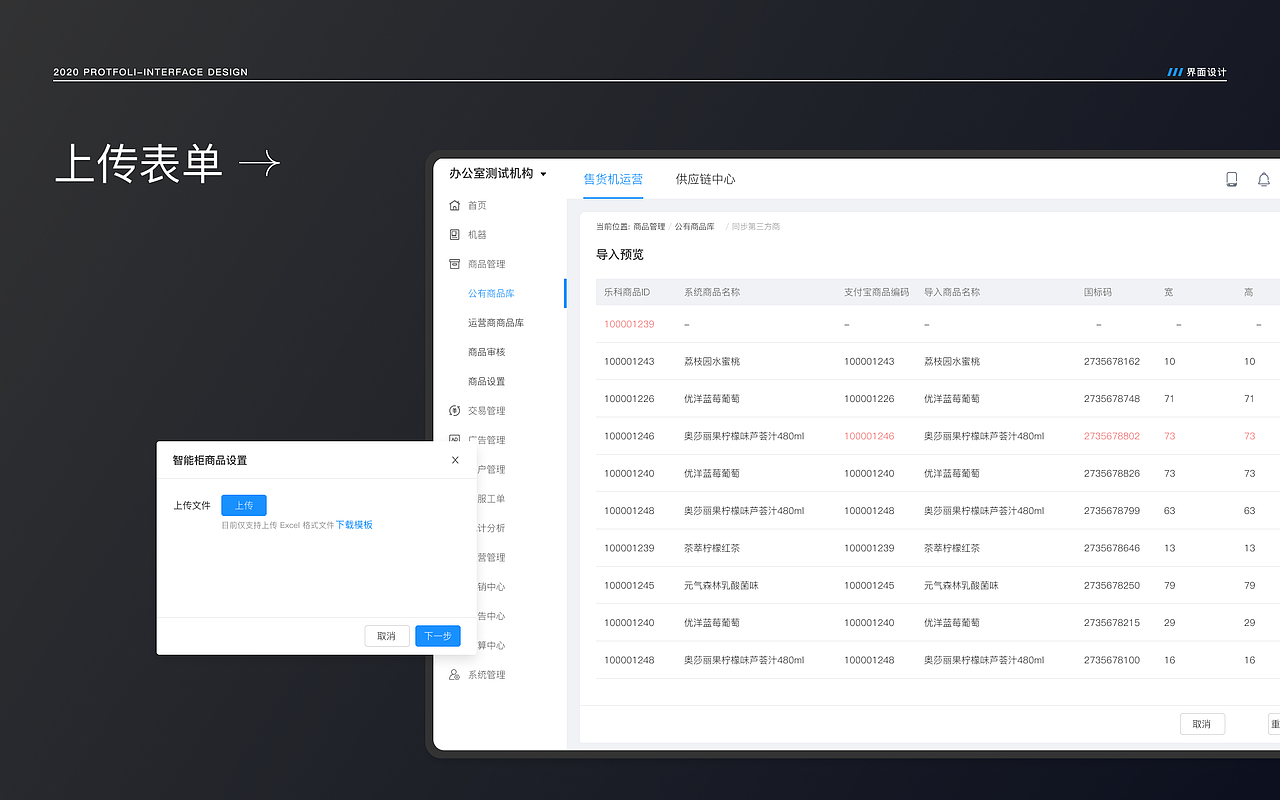1280x800 pixels.
Task: Open 运营商商品库 in the sidebar
Action: click(496, 323)
